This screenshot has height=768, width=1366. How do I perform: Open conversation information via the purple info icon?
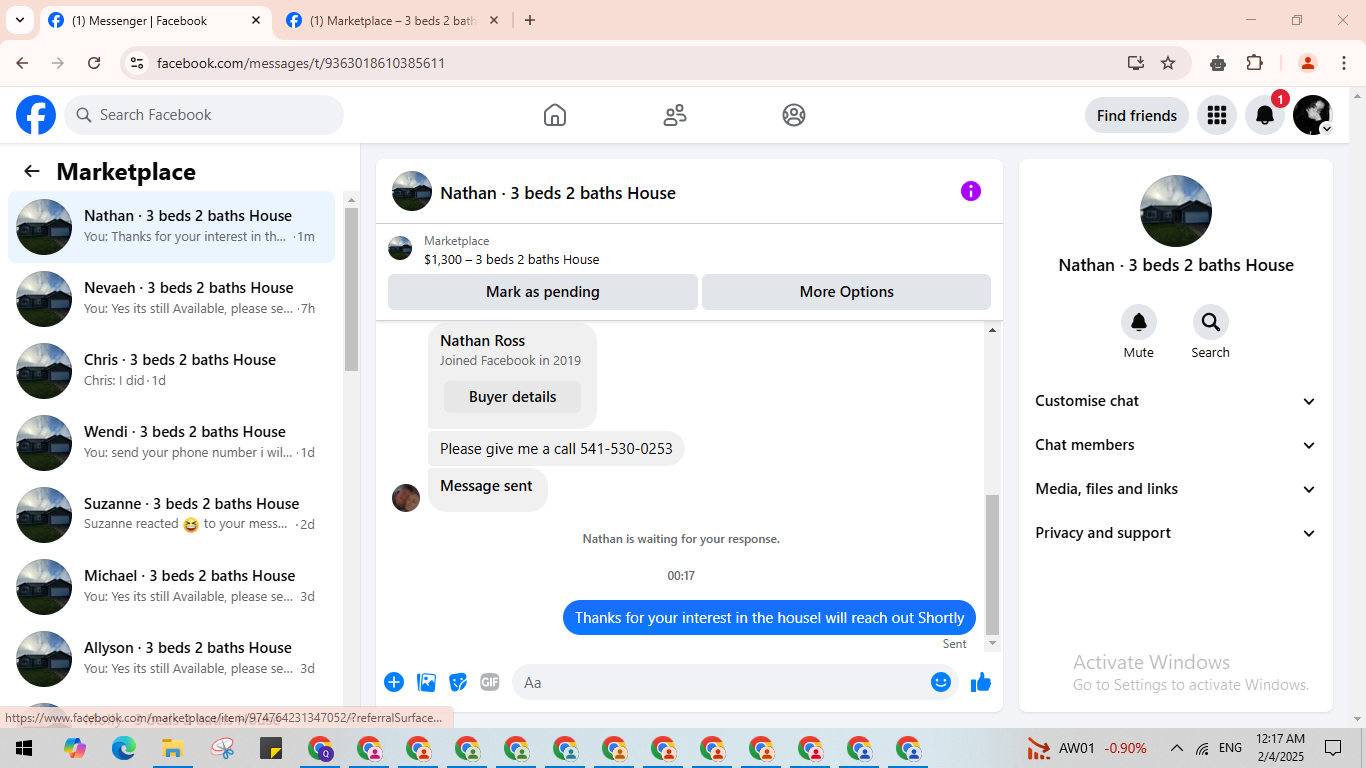pyautogui.click(x=971, y=191)
